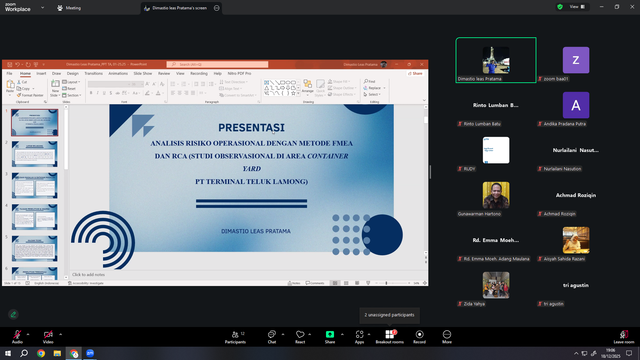This screenshot has width=640, height=360.
Task: Click the annotation pencil icon
Action: point(13,314)
